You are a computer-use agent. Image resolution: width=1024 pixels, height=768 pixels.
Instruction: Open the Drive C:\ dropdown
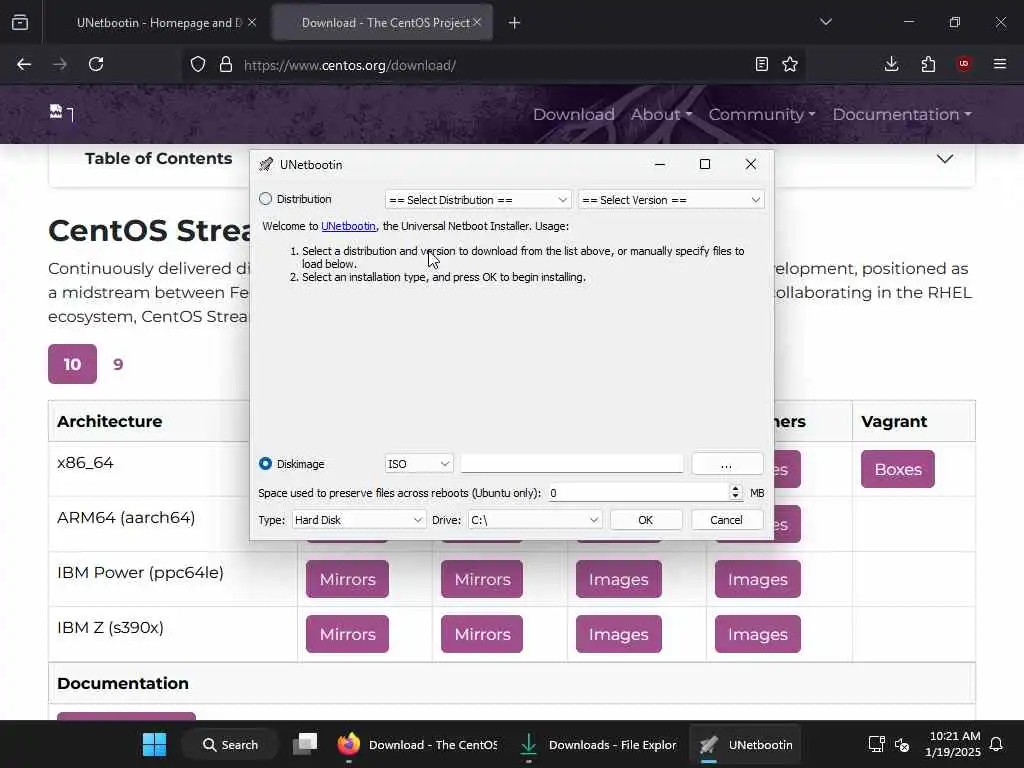tap(534, 520)
